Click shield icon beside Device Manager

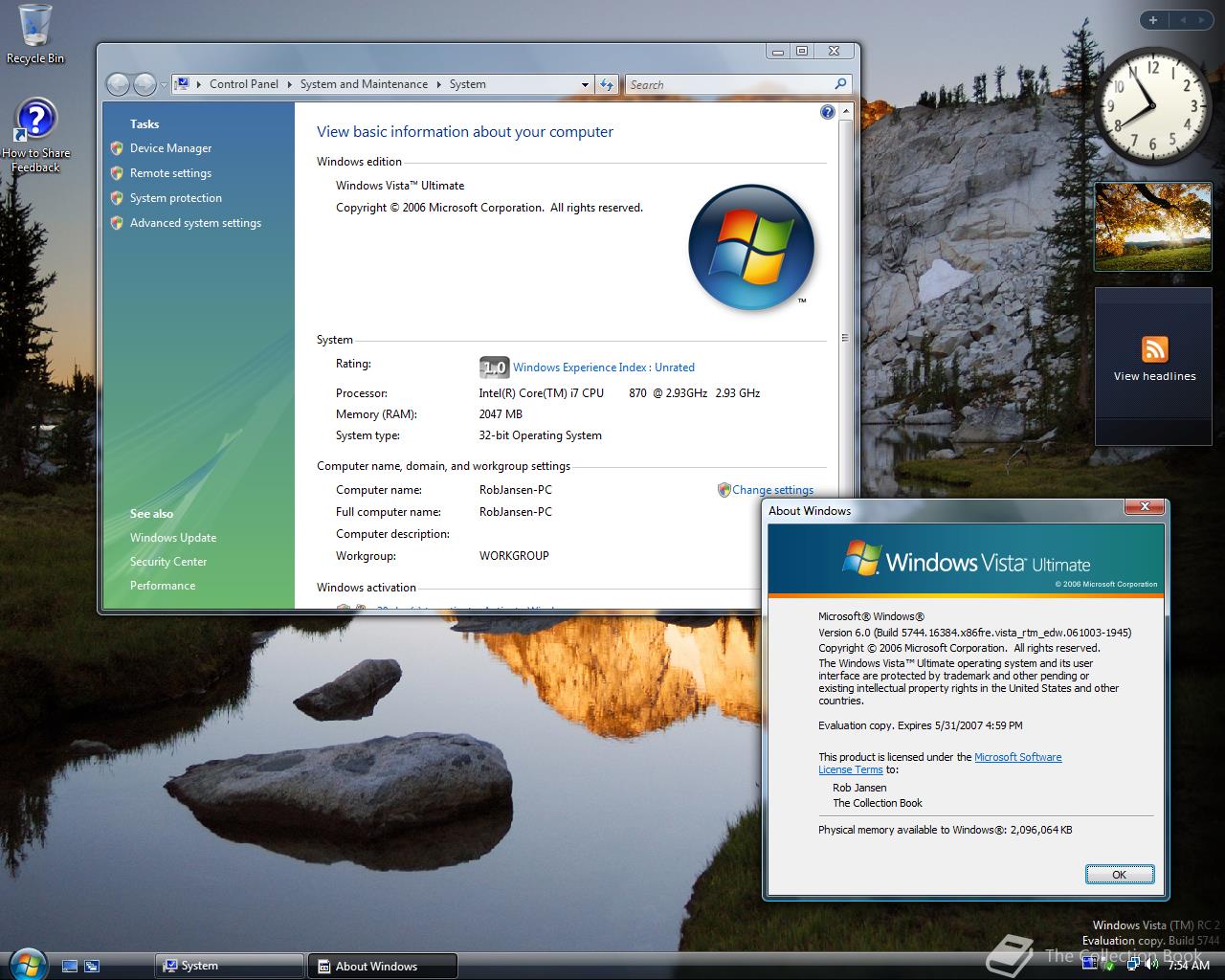[117, 148]
